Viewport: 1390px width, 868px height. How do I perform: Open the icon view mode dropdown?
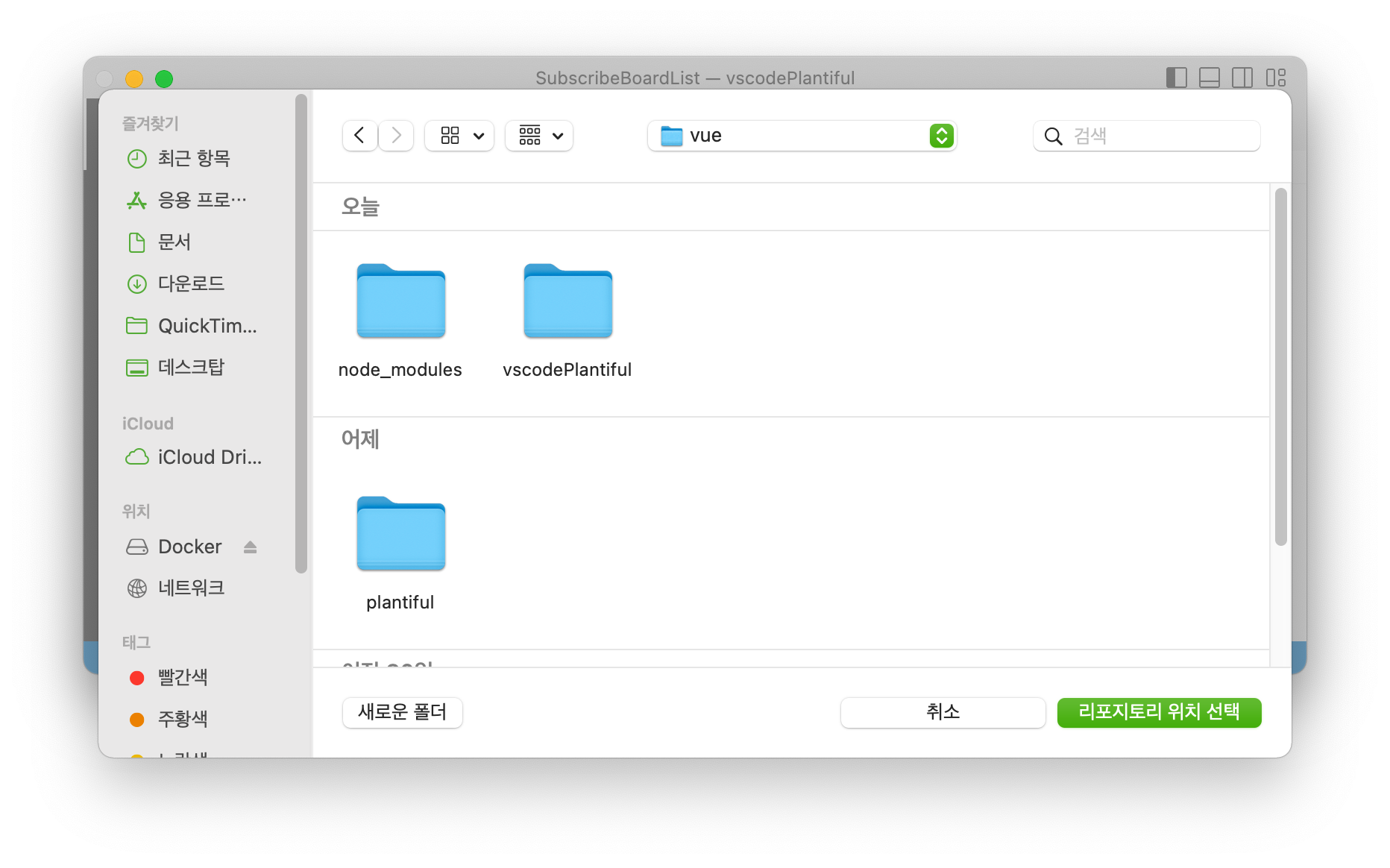tap(459, 136)
